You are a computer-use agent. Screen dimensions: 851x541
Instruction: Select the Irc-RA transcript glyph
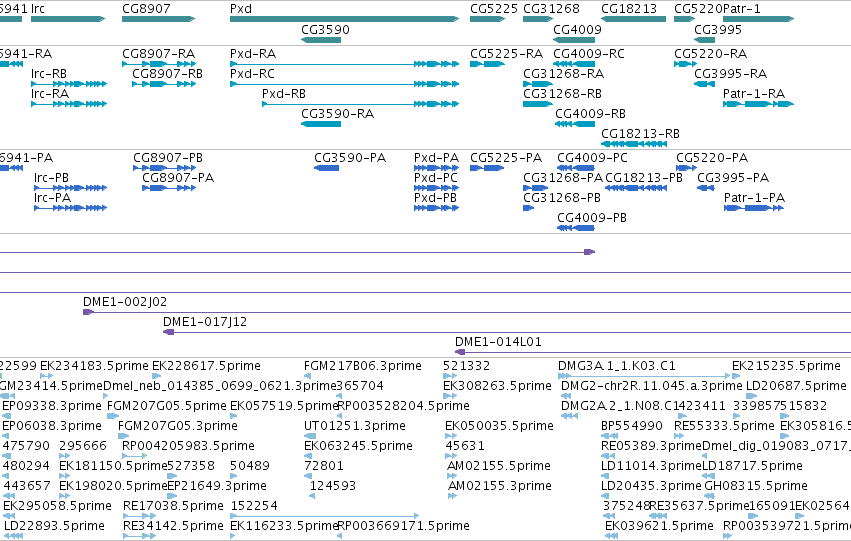(69, 104)
